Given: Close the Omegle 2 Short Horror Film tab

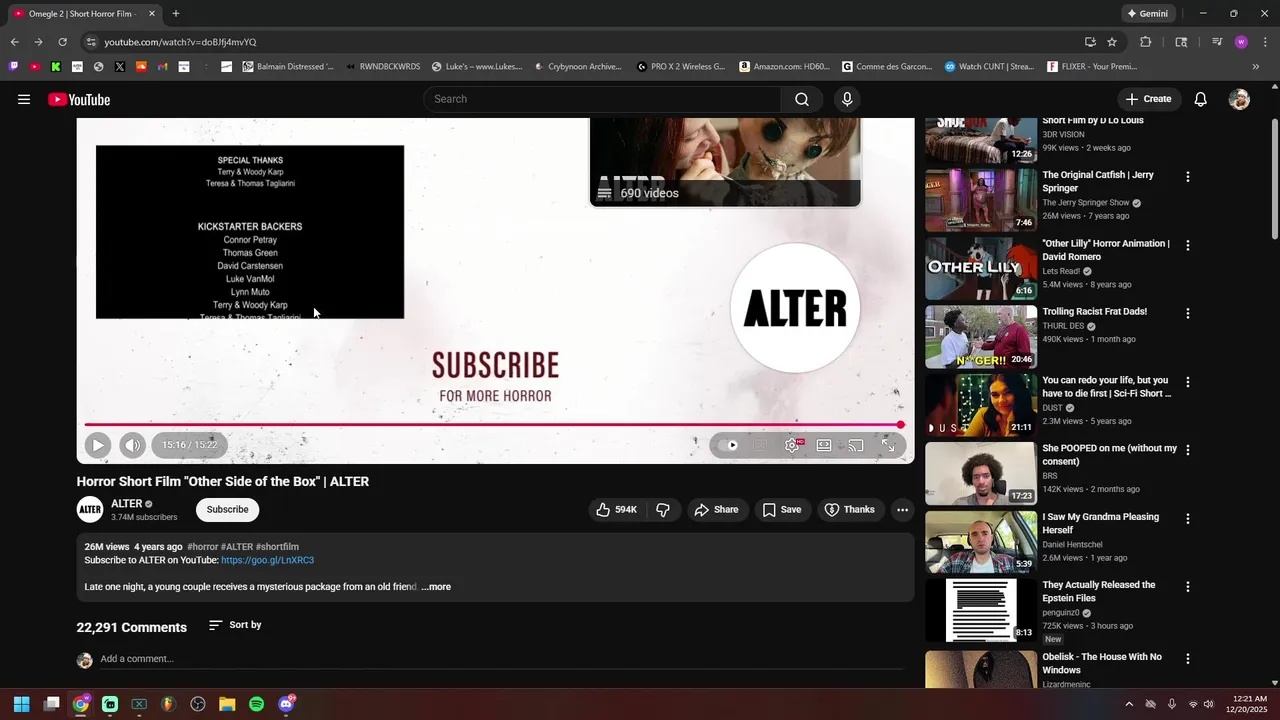Looking at the screenshot, I should [x=152, y=14].
